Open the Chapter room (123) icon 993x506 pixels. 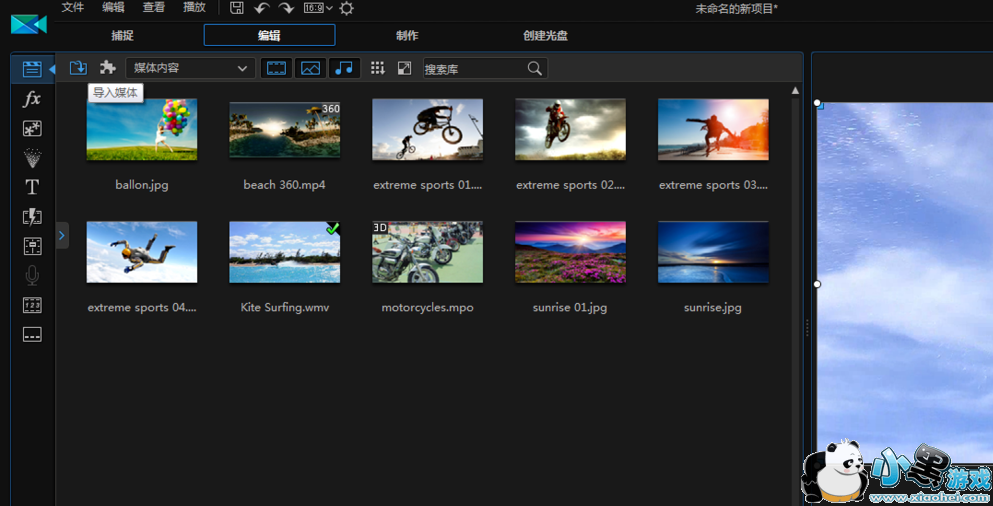coord(32,305)
